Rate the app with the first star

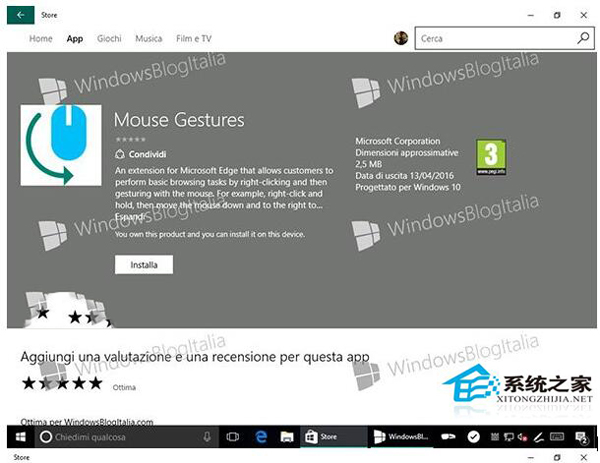(29, 383)
